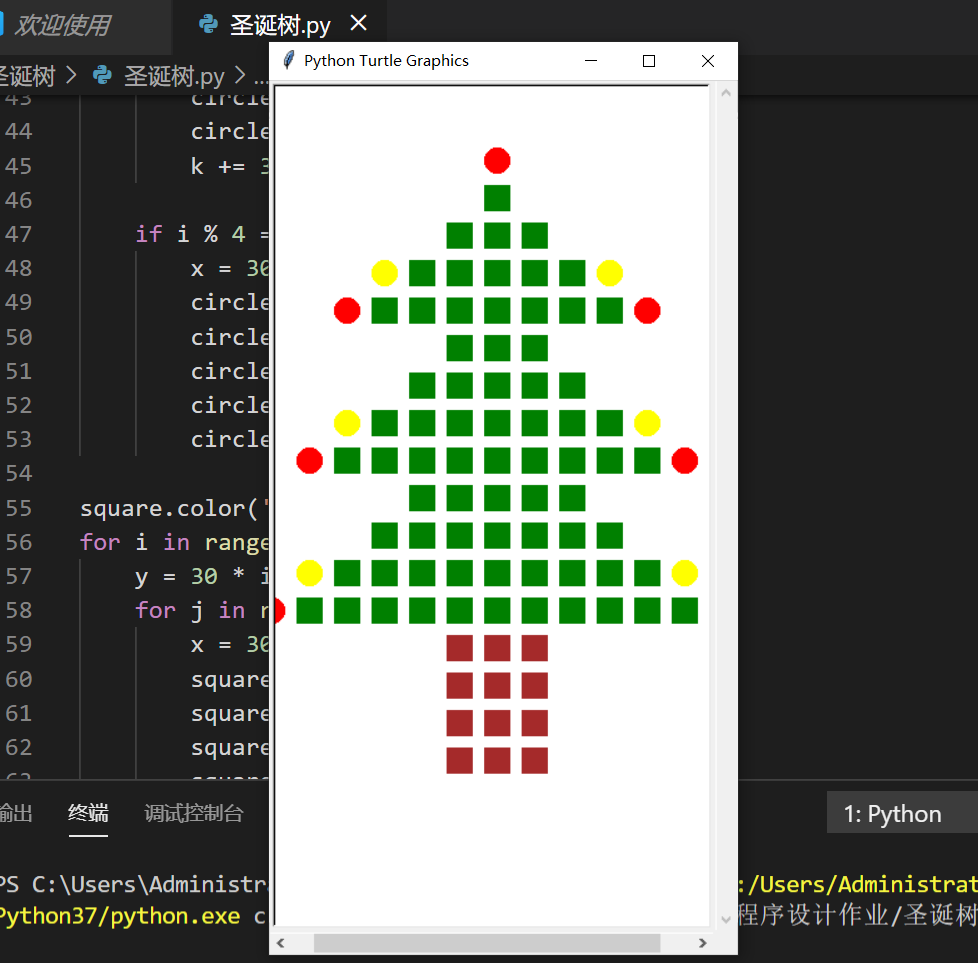Click 'k +=' on line 45

point(218,167)
